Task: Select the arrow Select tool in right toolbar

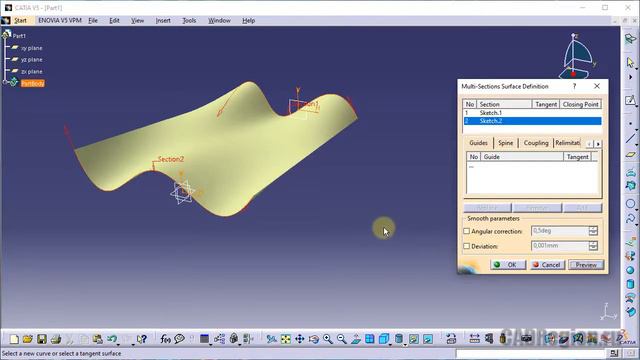Action: point(630,62)
